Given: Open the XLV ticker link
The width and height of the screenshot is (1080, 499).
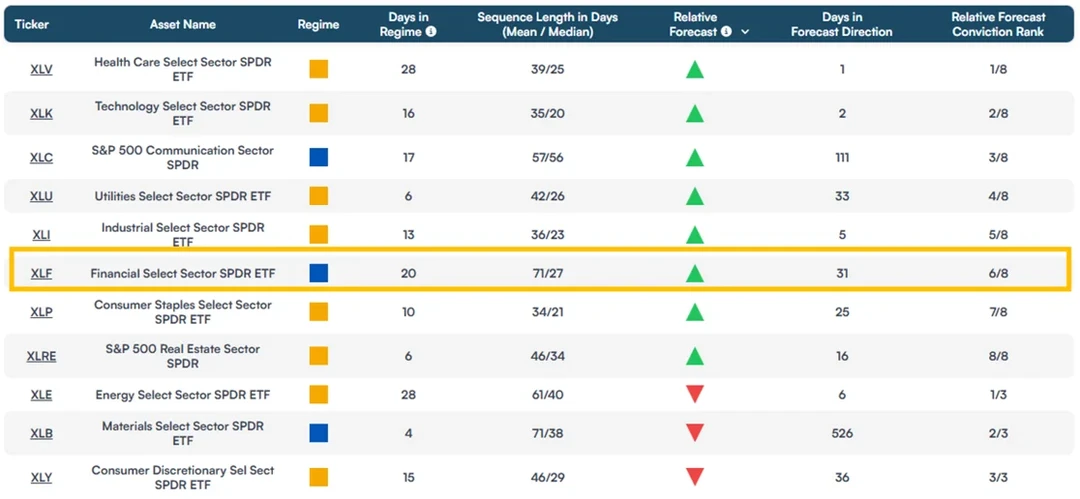Looking at the screenshot, I should (41, 70).
